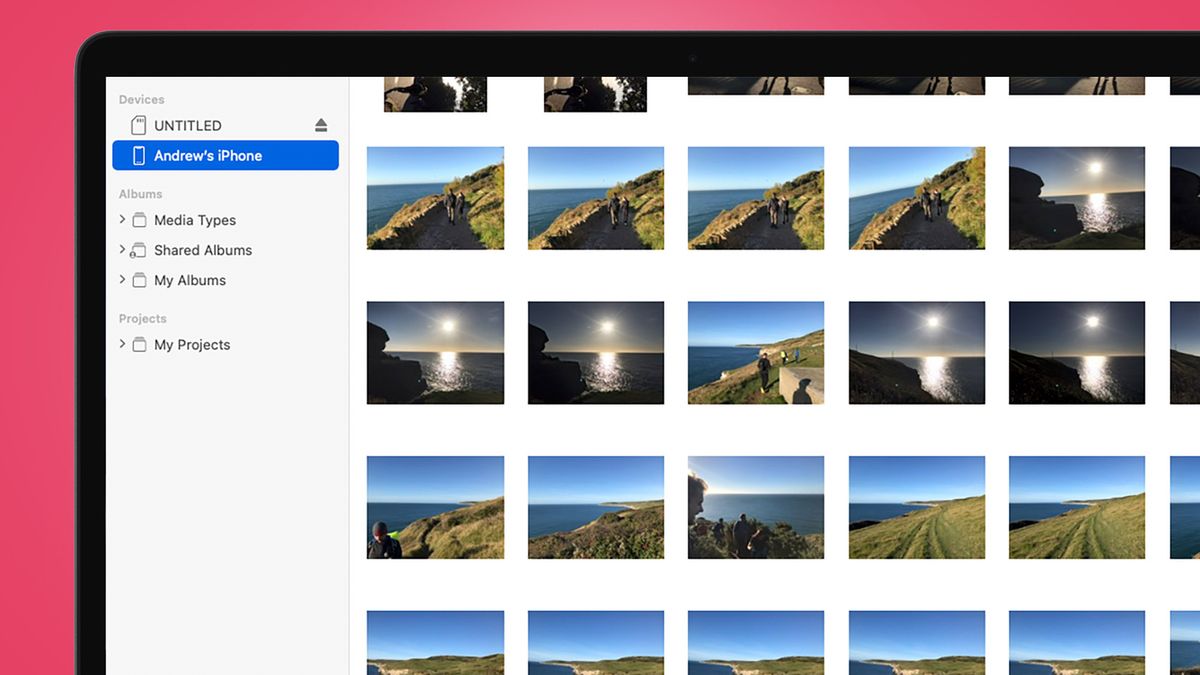Click the My Albums folder icon
1200x675 pixels.
tap(139, 280)
